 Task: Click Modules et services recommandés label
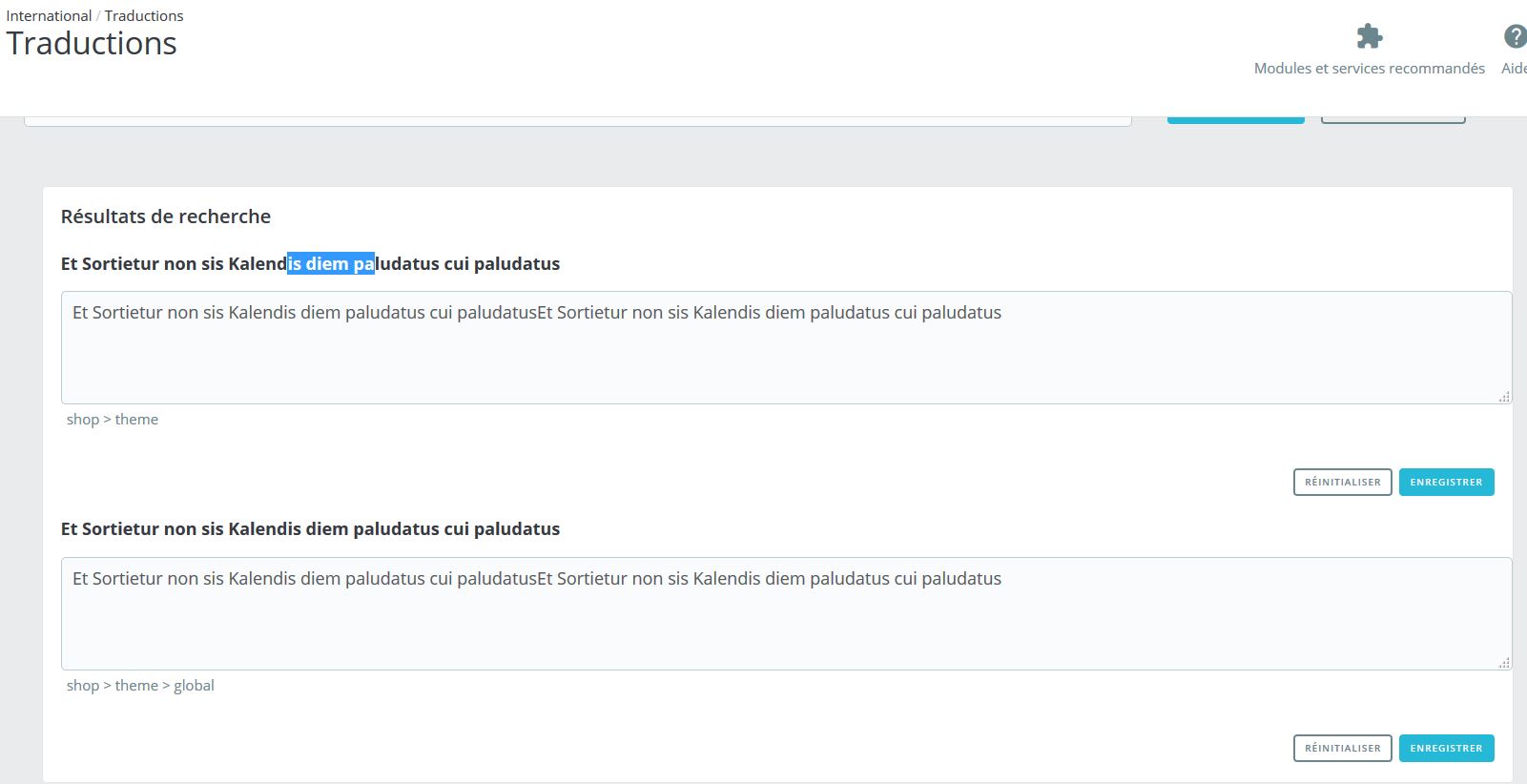point(1369,69)
